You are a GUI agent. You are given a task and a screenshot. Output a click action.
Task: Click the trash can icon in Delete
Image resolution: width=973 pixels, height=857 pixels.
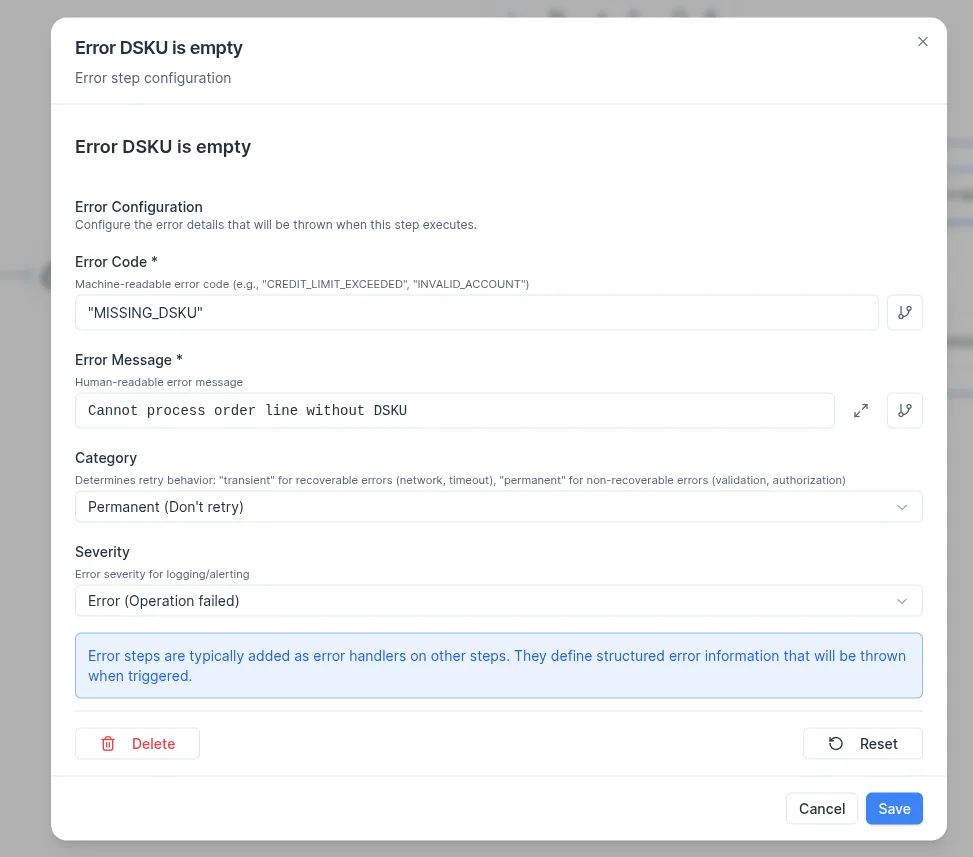(x=108, y=744)
